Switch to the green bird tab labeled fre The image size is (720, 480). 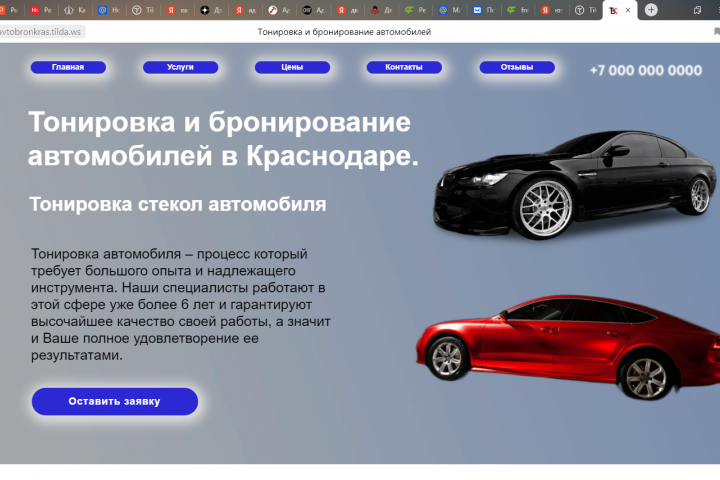click(x=518, y=10)
